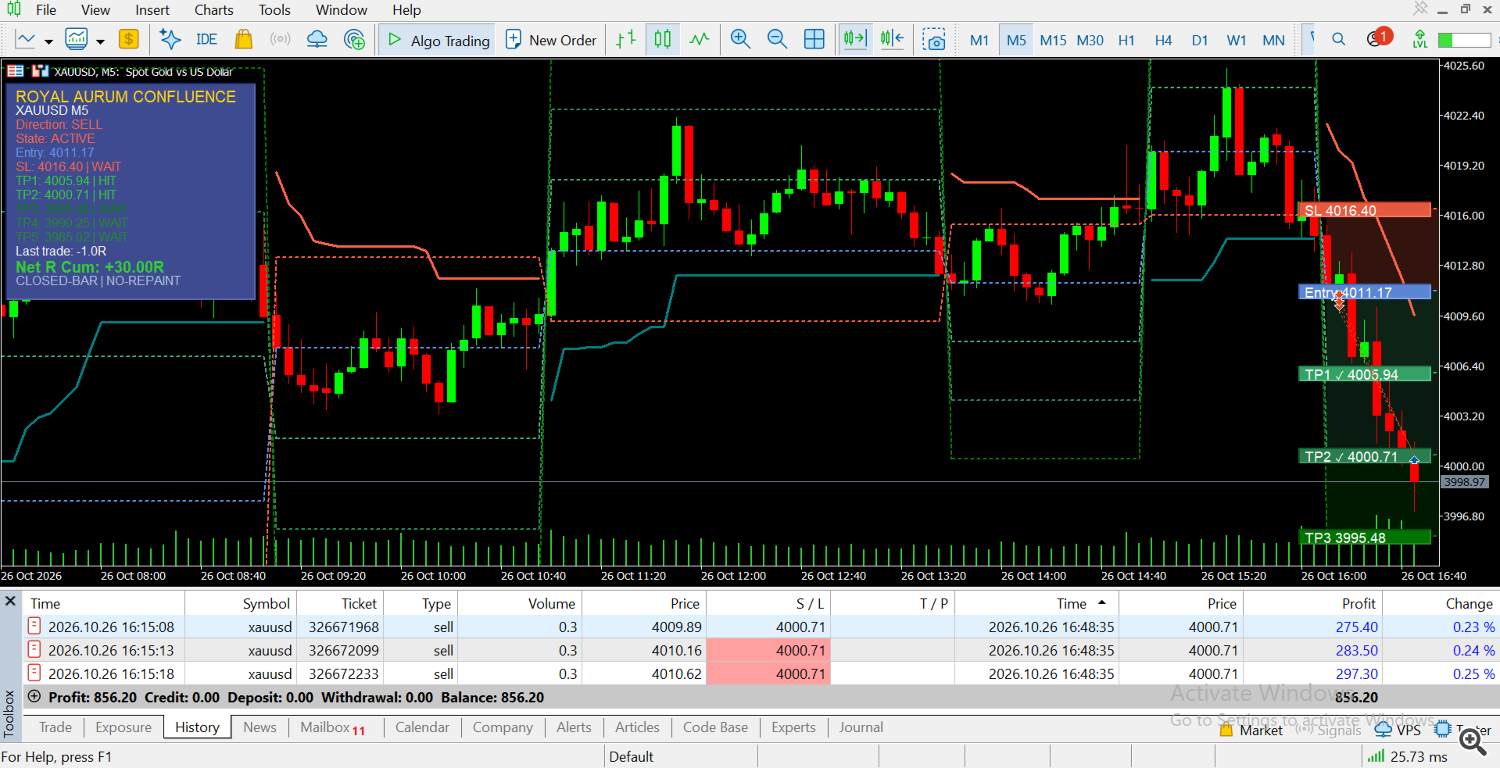Switch chart to bar chart style
The image size is (1500, 768).
coord(626,40)
